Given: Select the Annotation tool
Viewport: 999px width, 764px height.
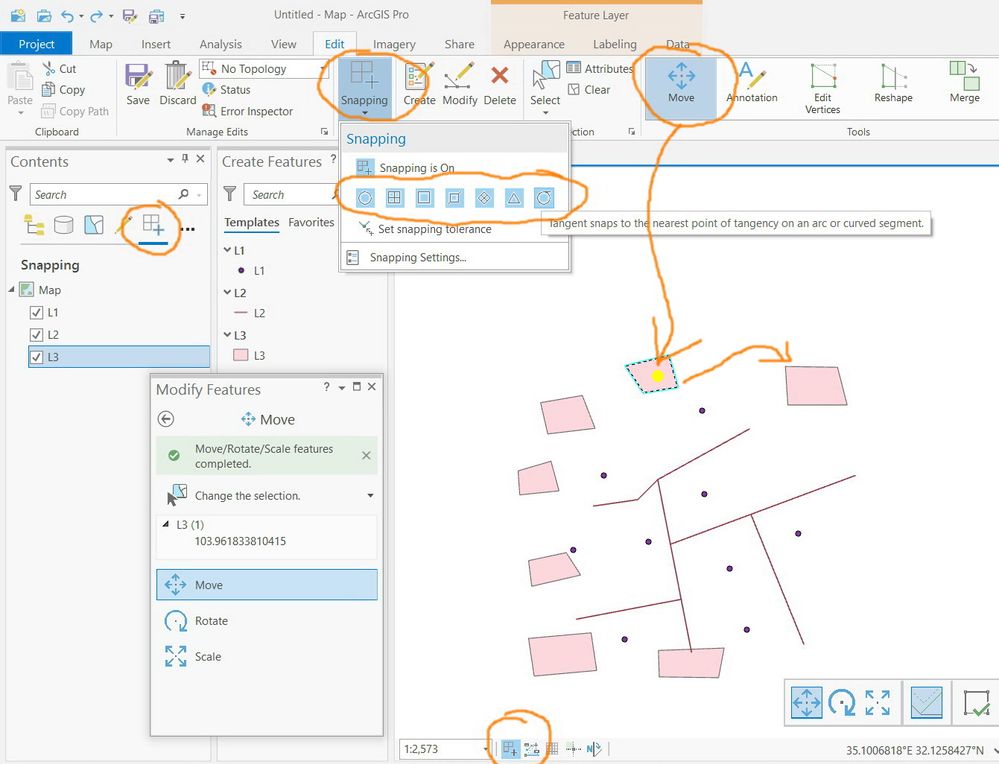Looking at the screenshot, I should point(752,83).
